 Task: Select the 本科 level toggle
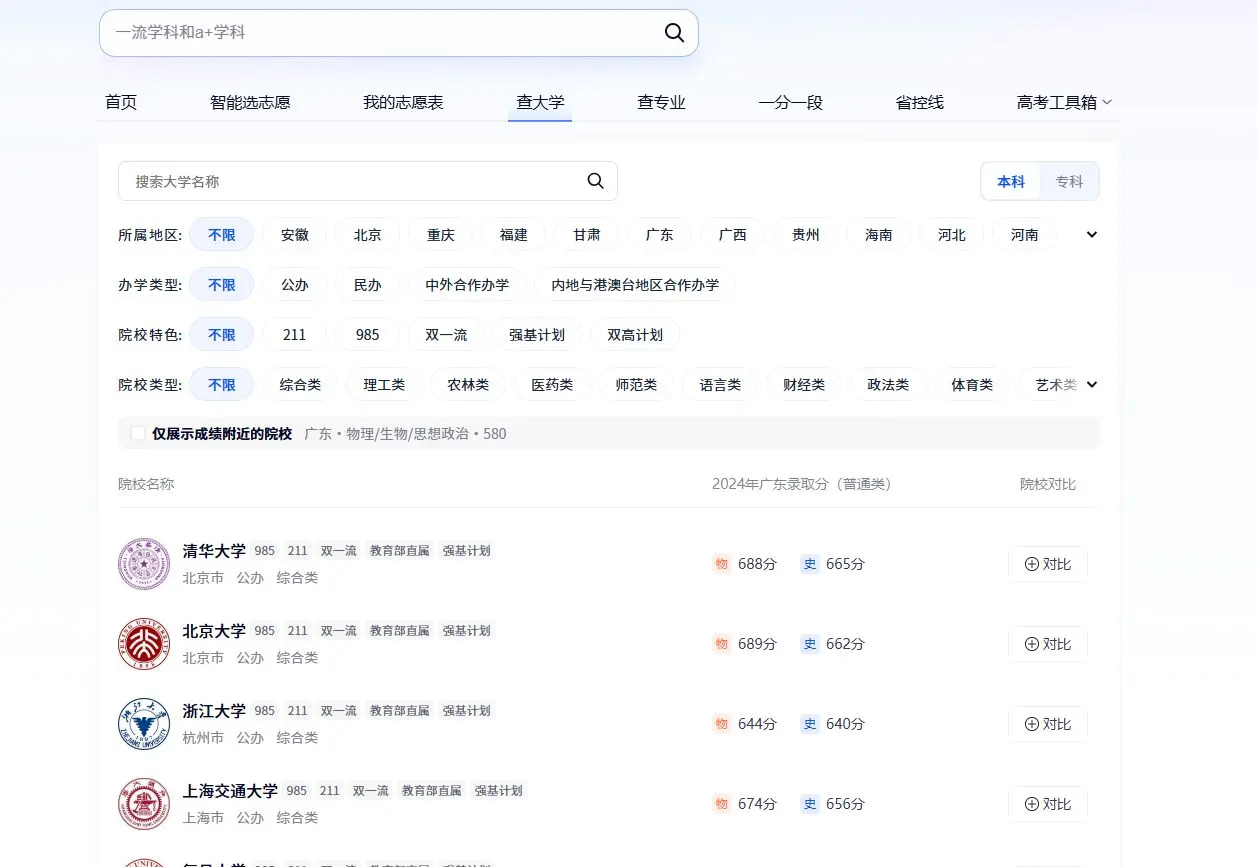point(1011,182)
